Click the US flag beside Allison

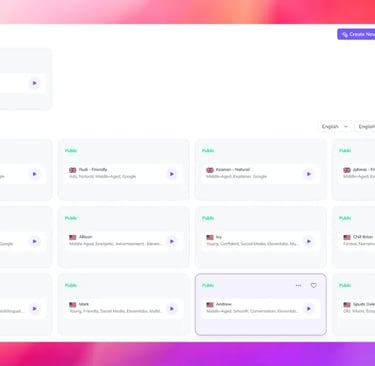(73, 237)
